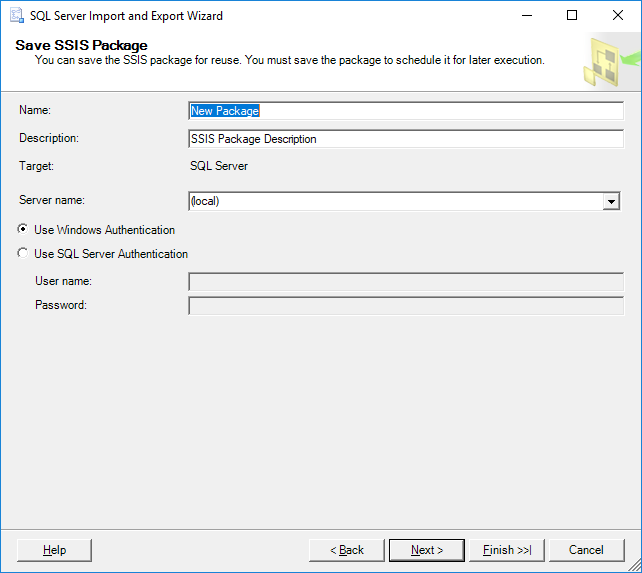Proceed with the Next button
This screenshot has height=573, width=642.
[x=427, y=550]
